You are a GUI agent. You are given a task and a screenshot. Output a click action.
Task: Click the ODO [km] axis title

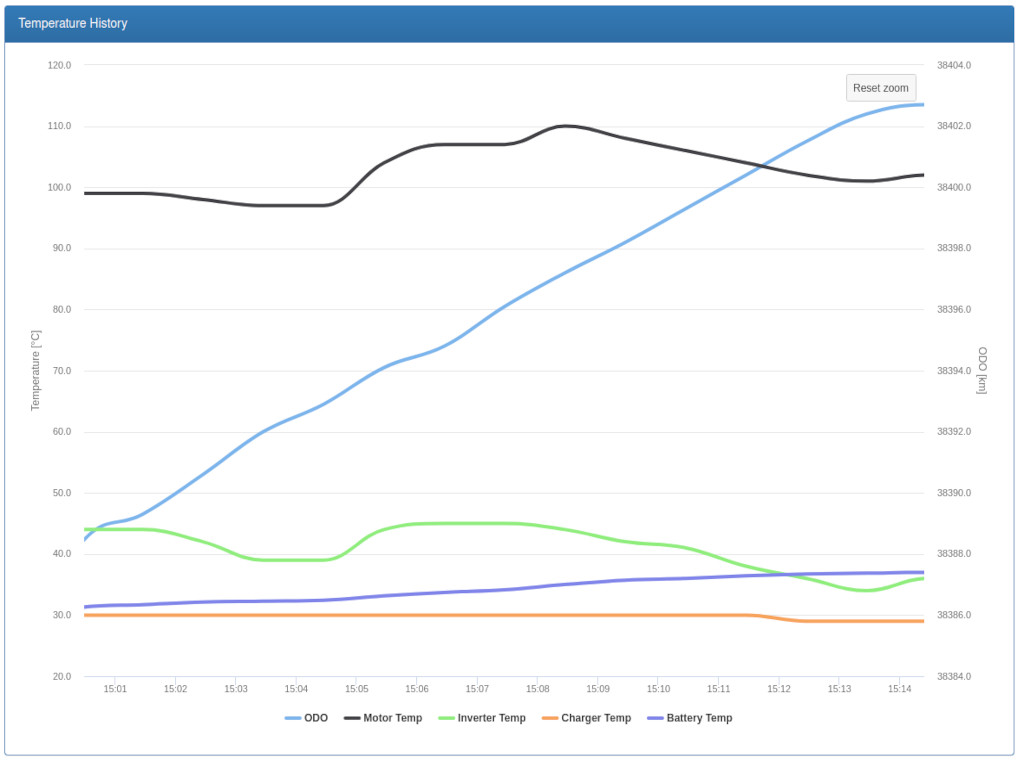[982, 370]
